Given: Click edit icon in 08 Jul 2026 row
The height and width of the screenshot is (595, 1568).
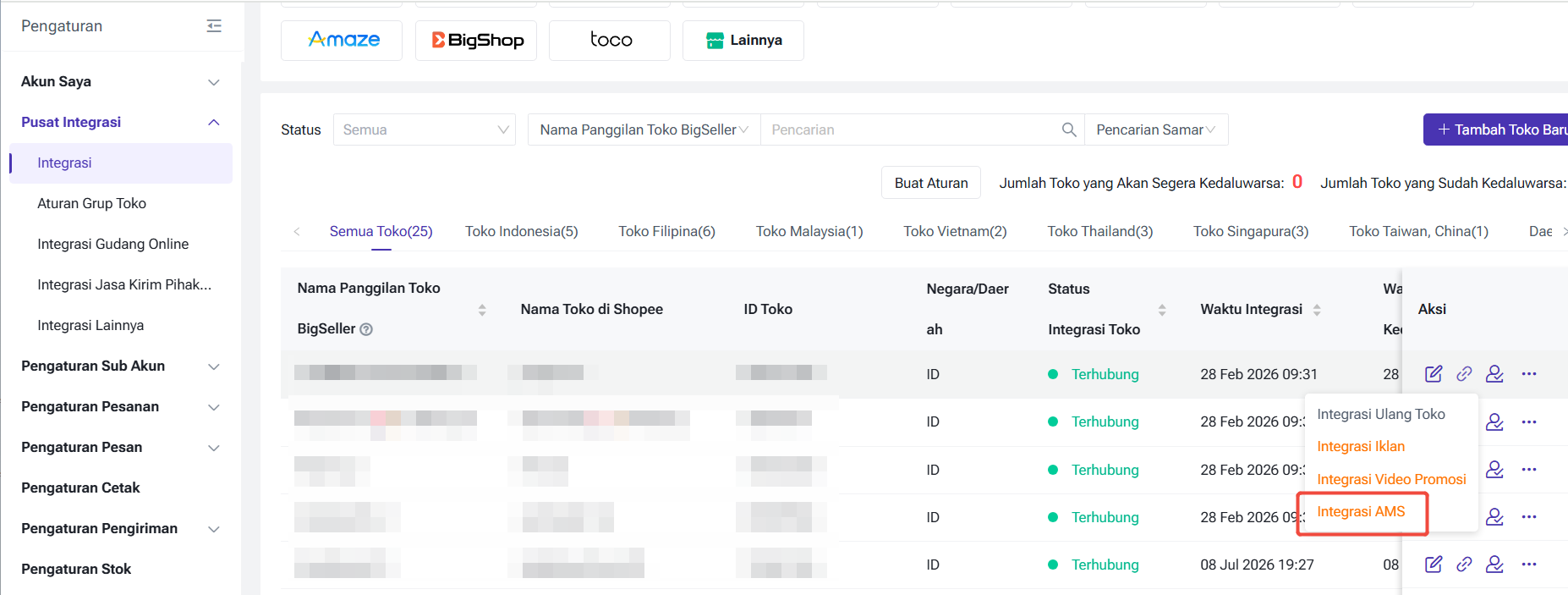Looking at the screenshot, I should coord(1434,565).
